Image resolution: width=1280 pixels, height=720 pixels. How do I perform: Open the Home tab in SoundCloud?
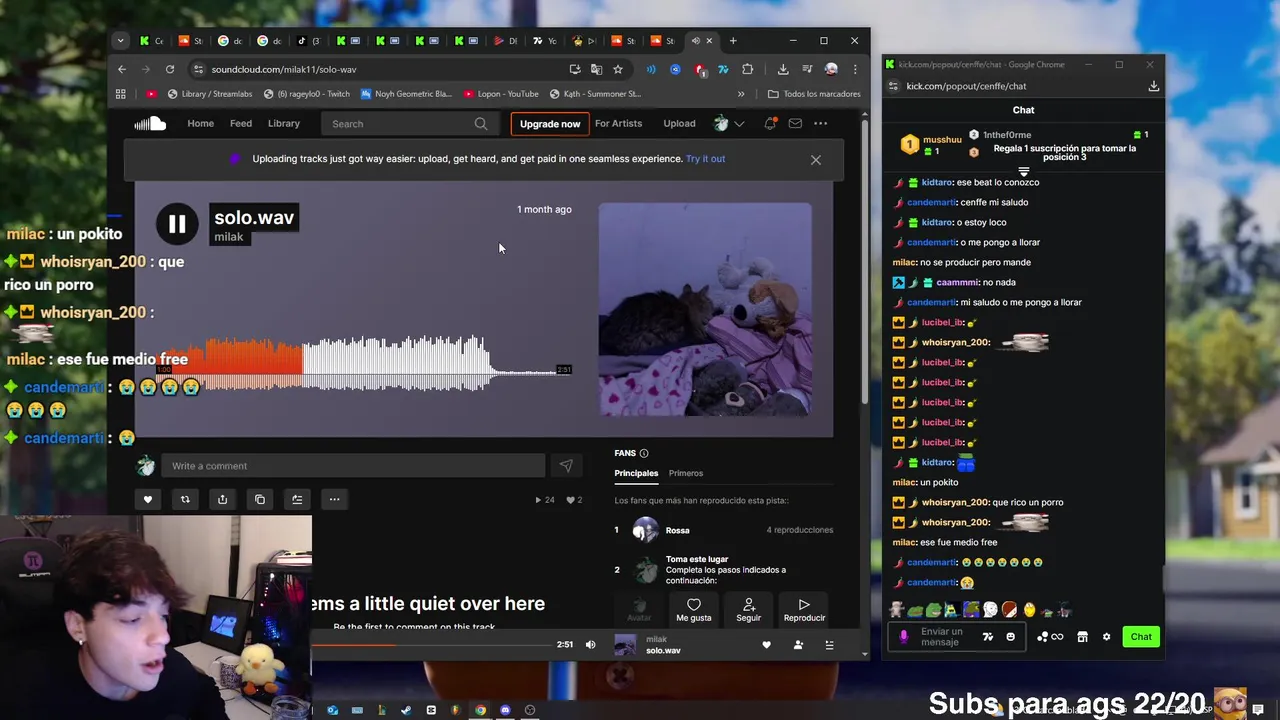(200, 123)
